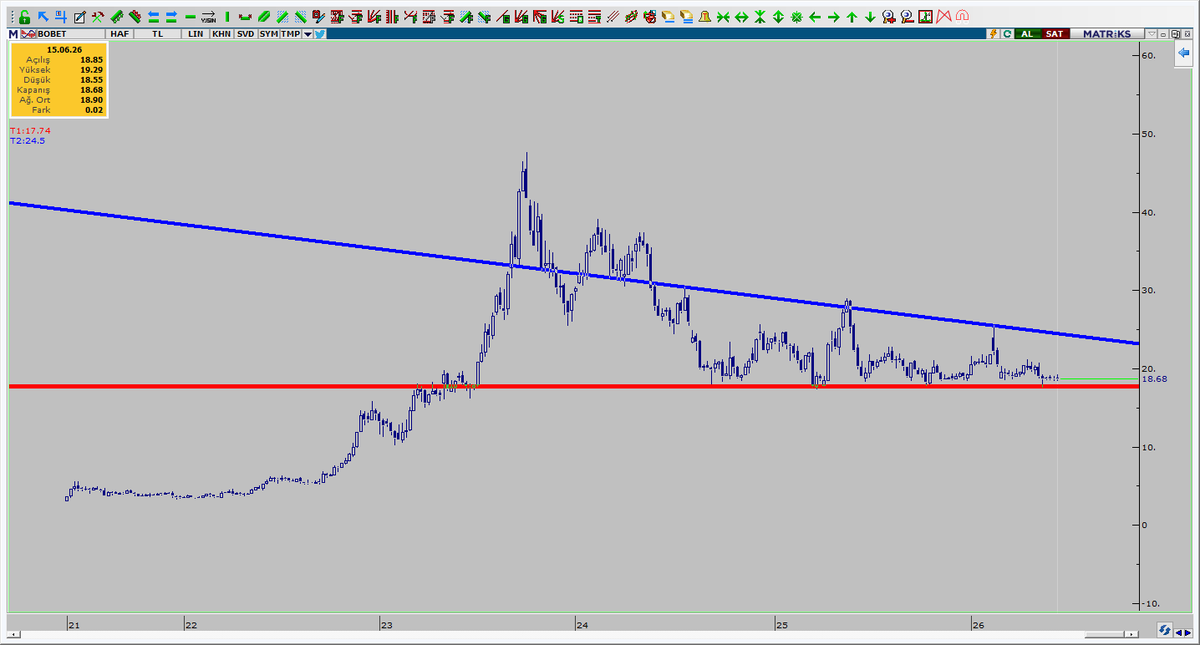This screenshot has height=645, width=1200.
Task: Toggle the SYM button
Action: (x=268, y=34)
